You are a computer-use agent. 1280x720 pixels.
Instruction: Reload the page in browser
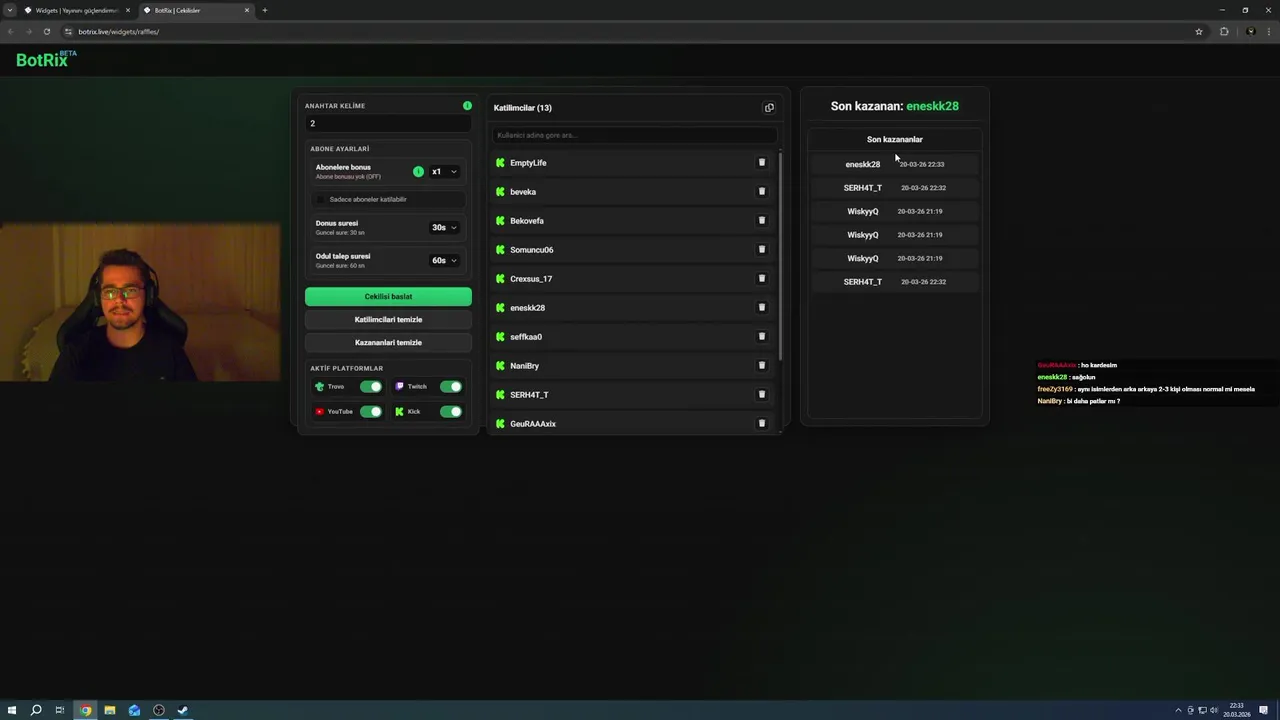tap(46, 31)
